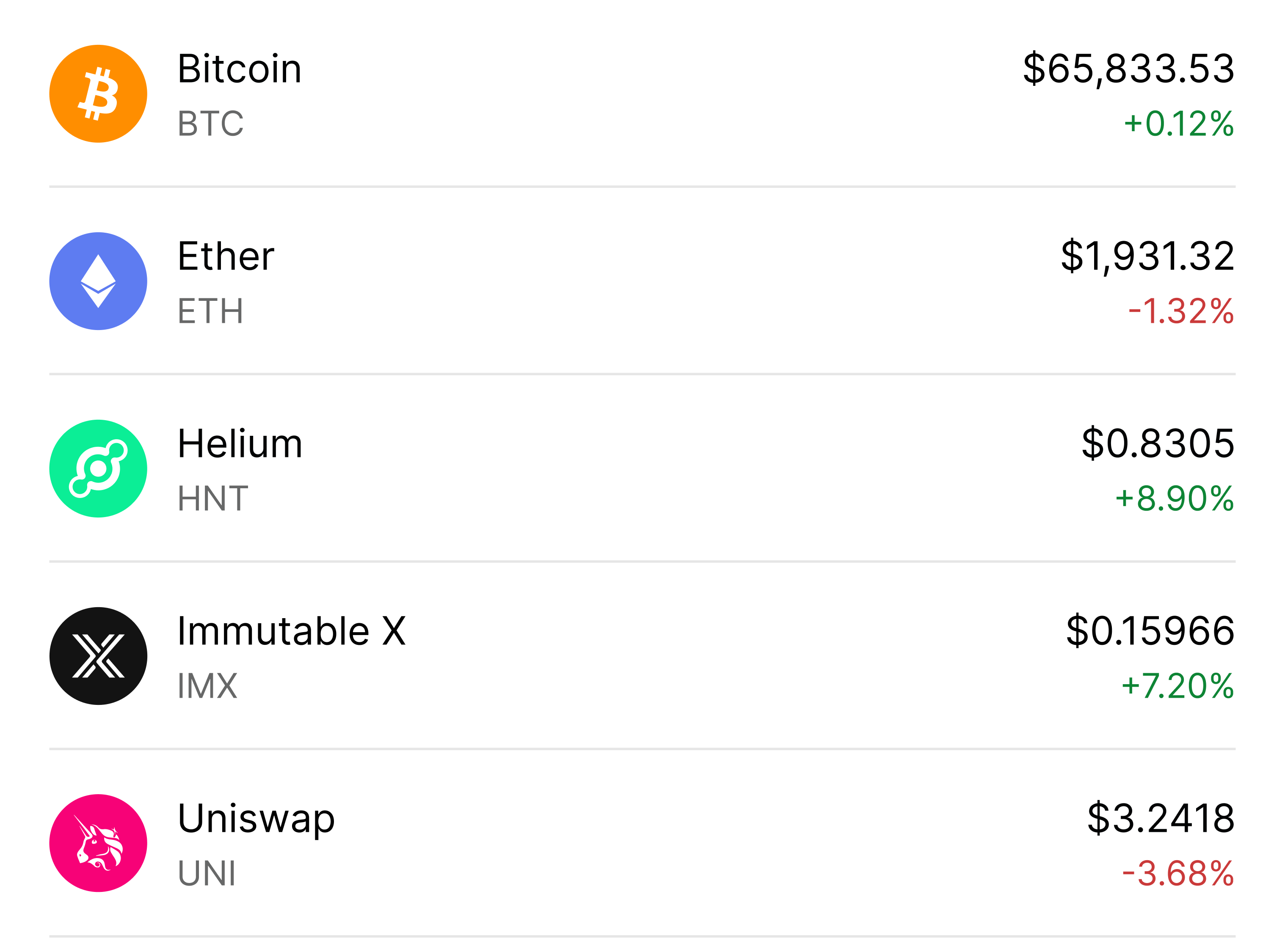1285x952 pixels.
Task: Click the green Helium logo icon
Action: click(98, 468)
